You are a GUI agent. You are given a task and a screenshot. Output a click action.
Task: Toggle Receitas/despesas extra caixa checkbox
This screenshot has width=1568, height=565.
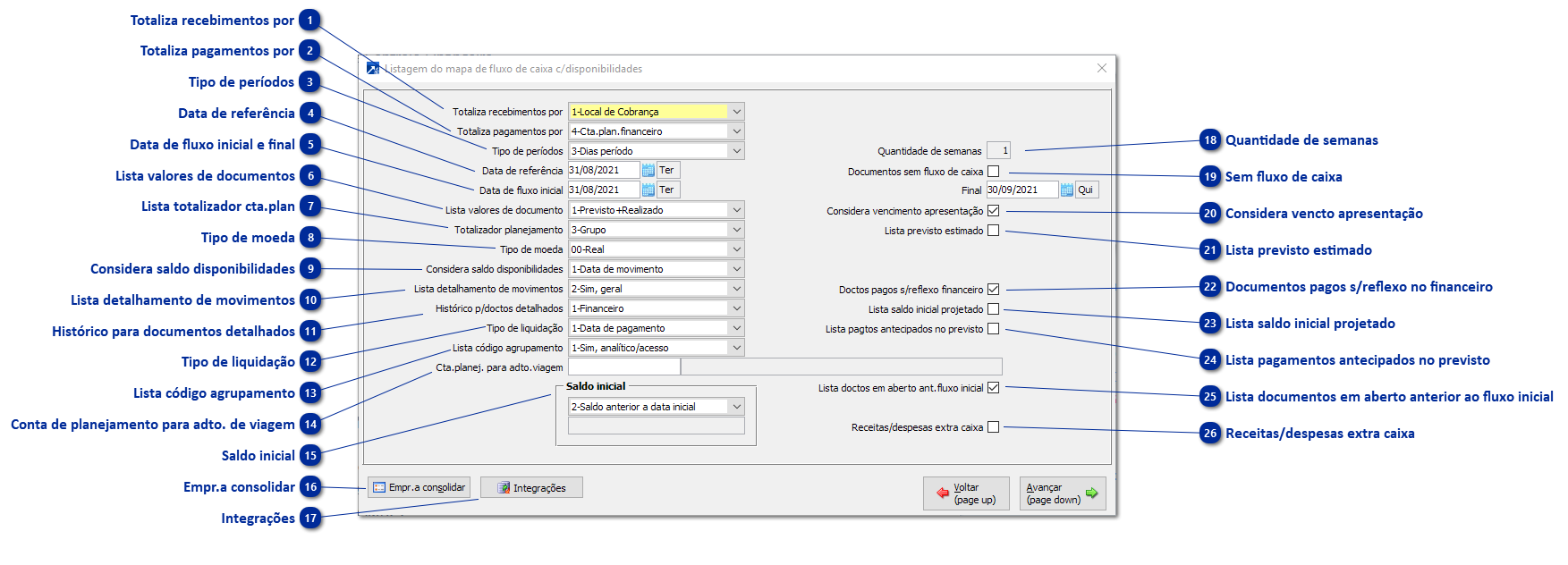(x=993, y=427)
